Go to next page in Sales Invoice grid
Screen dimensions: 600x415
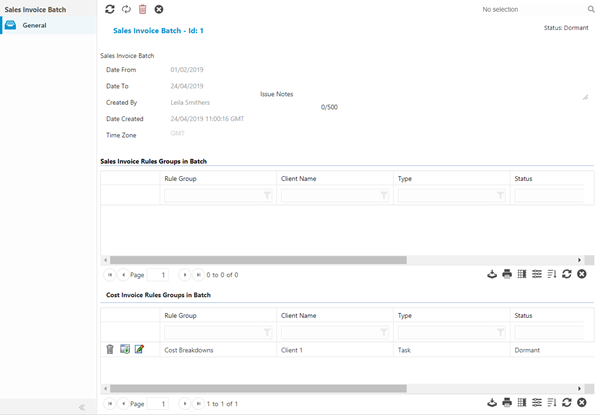coord(185,274)
